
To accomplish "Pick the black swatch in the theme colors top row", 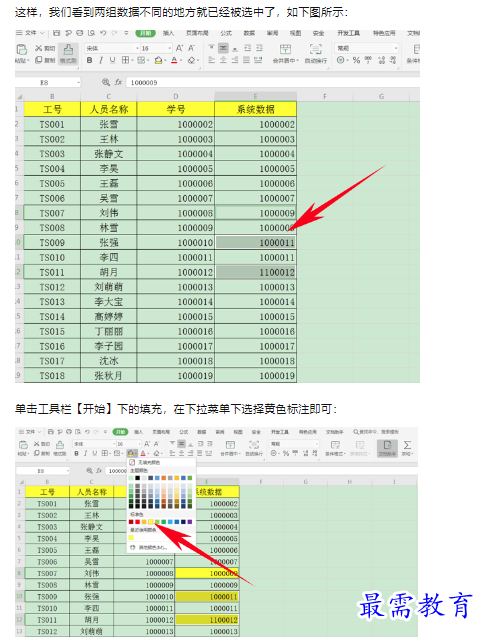I will click(138, 478).
